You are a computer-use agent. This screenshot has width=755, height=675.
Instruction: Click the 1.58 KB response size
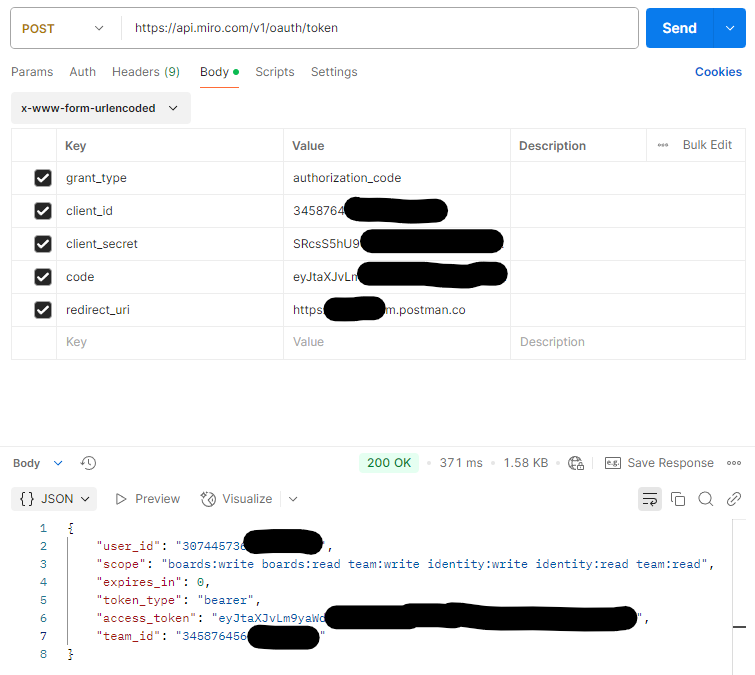(526, 463)
